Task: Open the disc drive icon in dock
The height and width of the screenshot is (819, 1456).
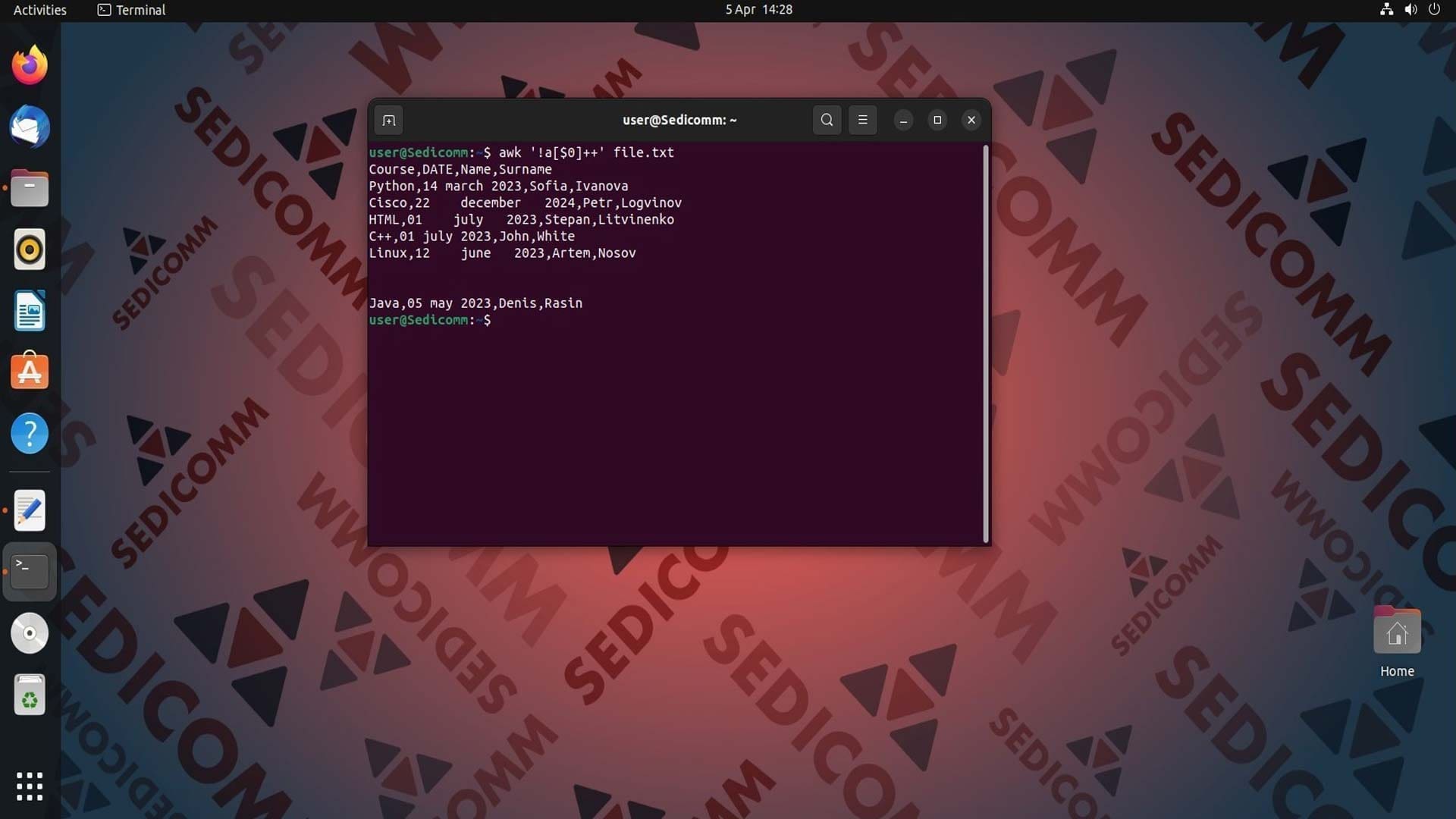Action: pos(30,633)
